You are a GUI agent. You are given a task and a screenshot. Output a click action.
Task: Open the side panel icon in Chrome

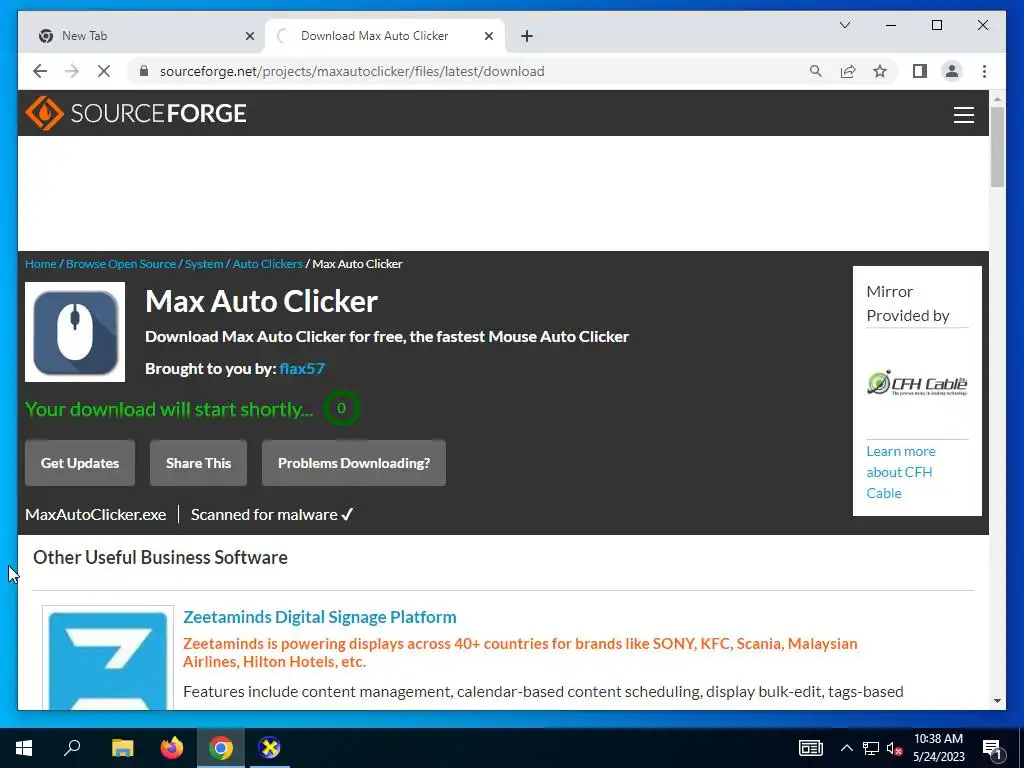tap(920, 71)
